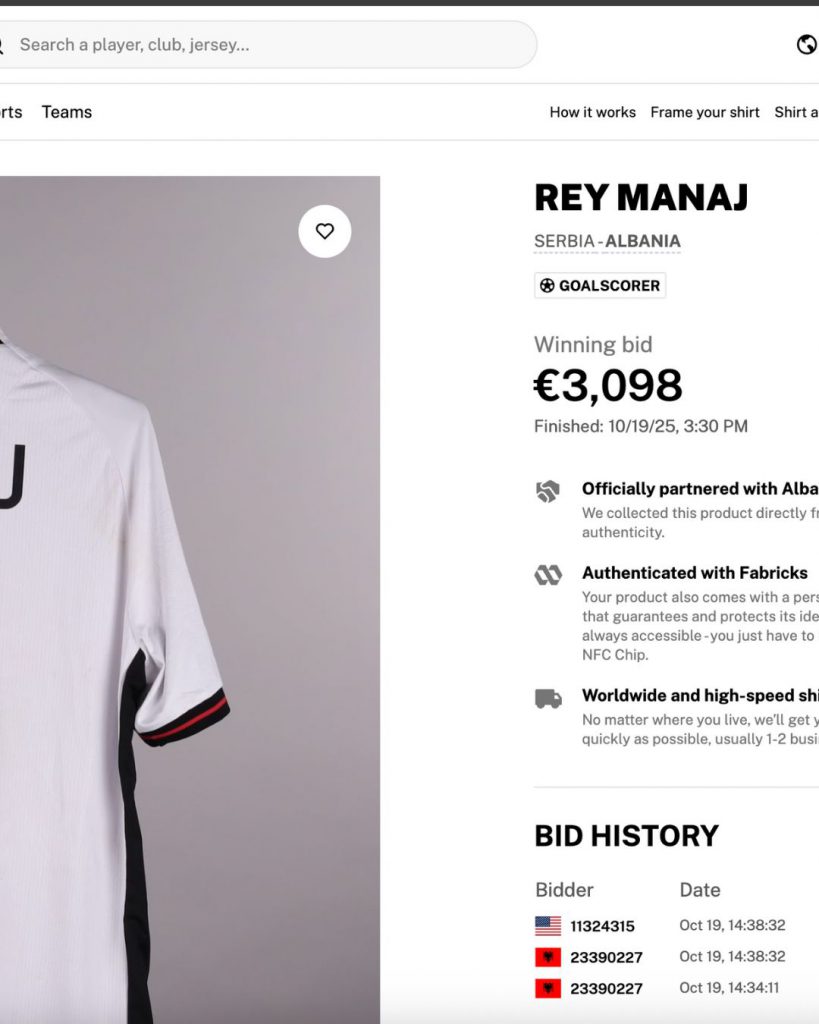Viewport: 819px width, 1024px height.
Task: Click the REY MANAJ product title
Action: [x=641, y=197]
